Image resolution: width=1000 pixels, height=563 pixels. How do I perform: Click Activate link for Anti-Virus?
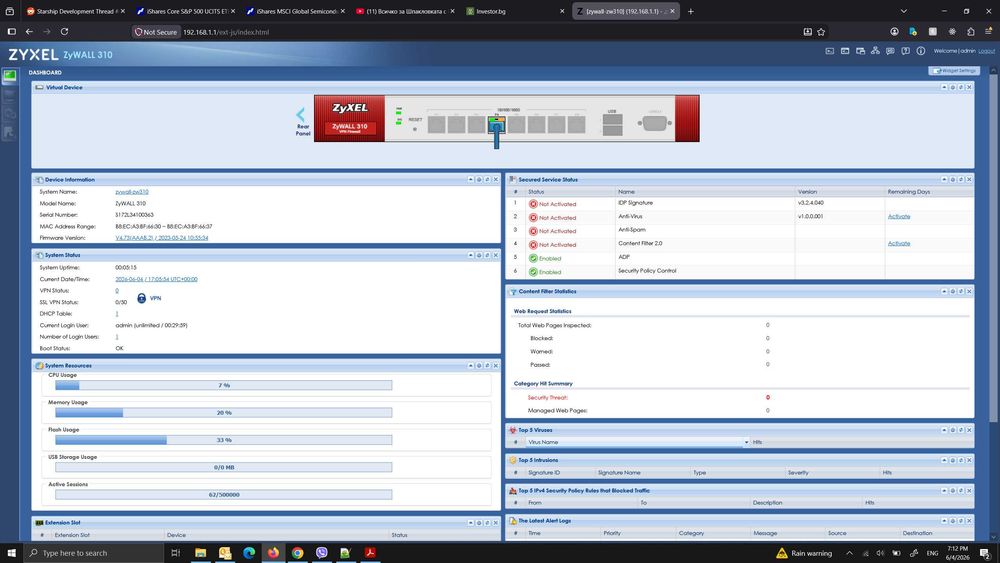click(899, 217)
